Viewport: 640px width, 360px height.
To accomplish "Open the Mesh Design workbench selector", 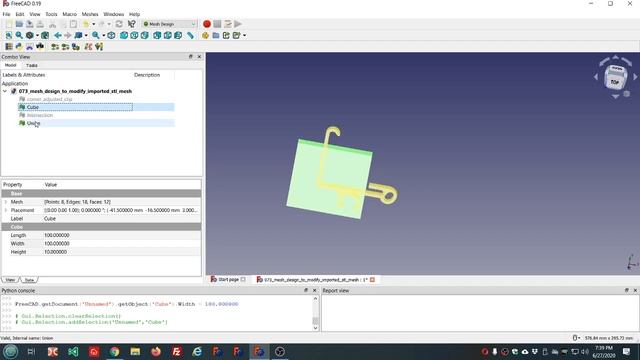I will 169,24.
